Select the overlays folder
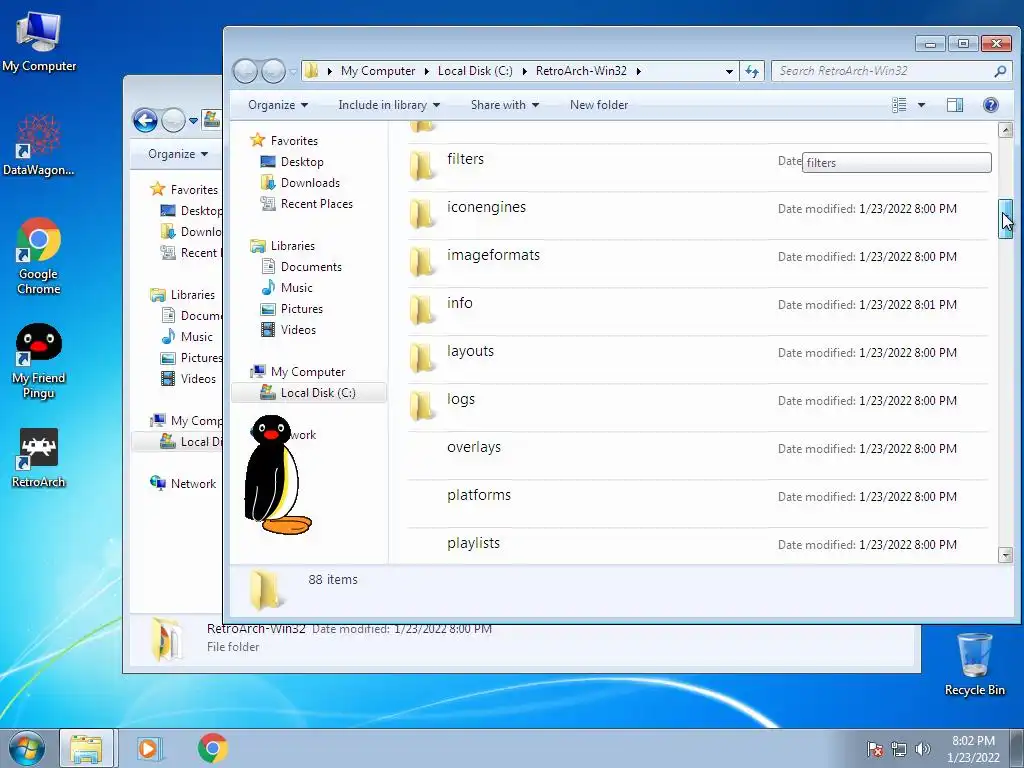 697,454
